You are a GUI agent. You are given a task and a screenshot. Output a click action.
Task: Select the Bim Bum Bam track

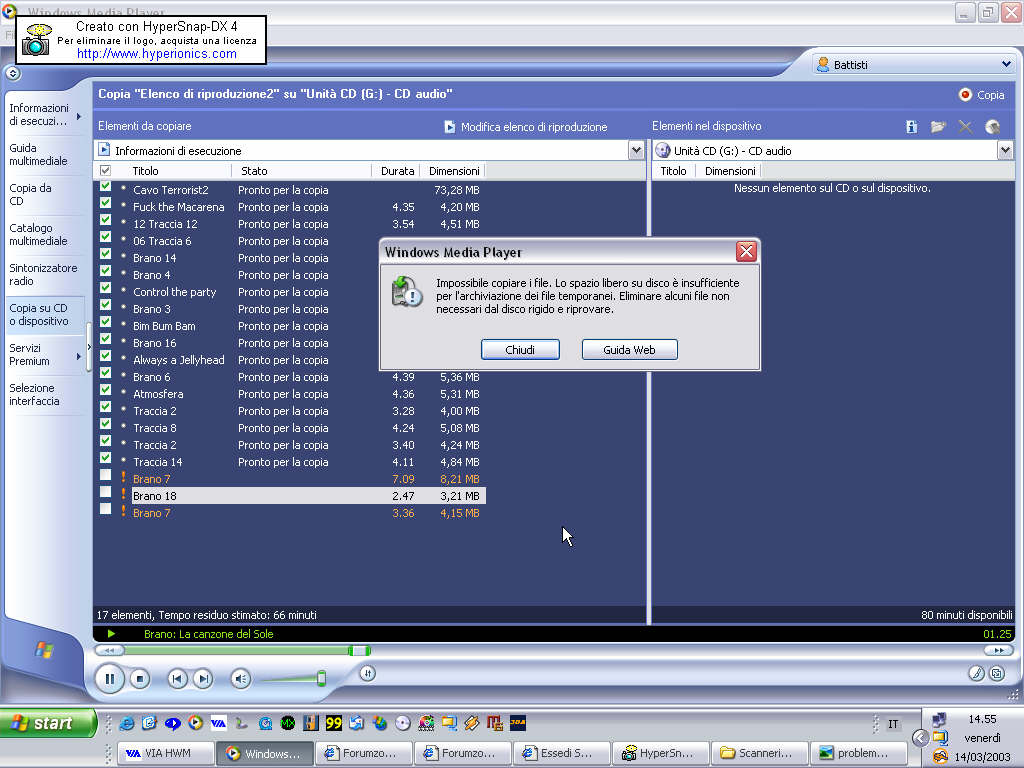(x=164, y=326)
